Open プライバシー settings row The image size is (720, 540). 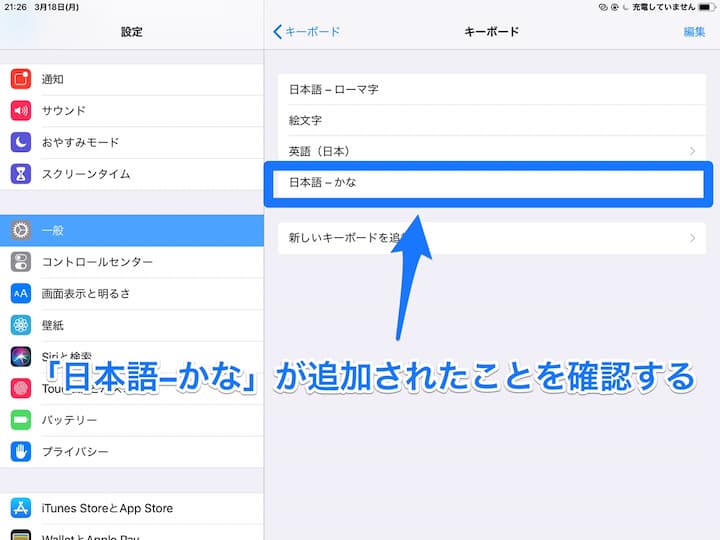click(x=132, y=451)
